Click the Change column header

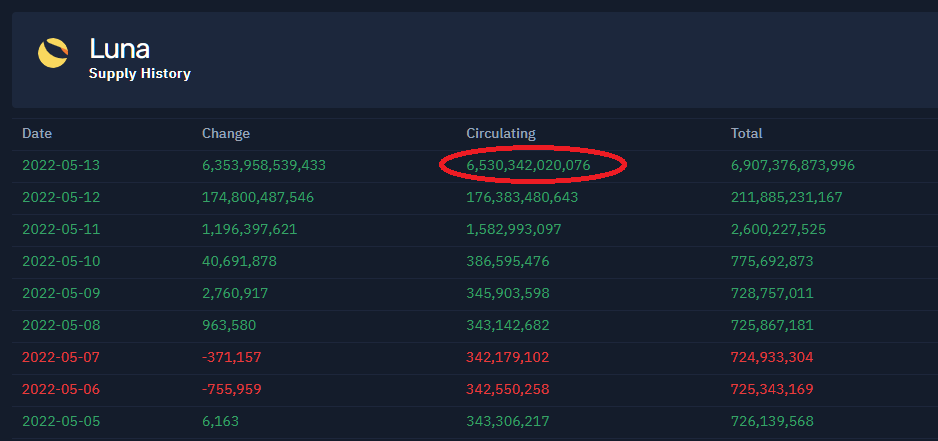click(x=226, y=133)
